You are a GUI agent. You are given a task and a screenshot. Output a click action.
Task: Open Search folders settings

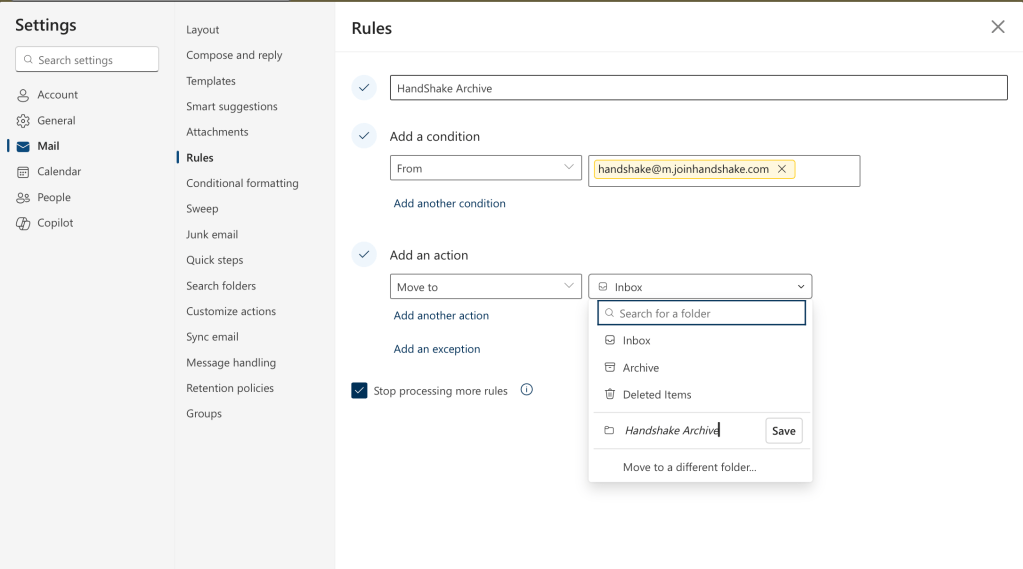[x=221, y=286]
